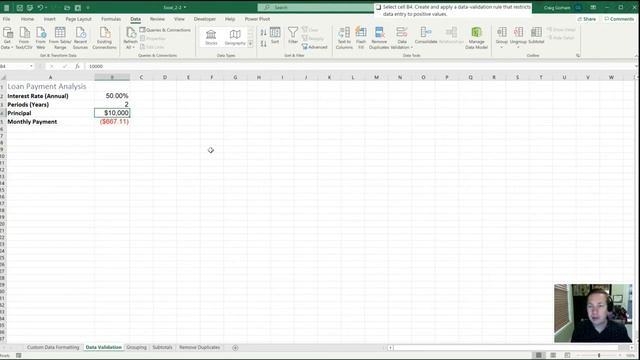Screen dimensions: 640x360
Task: Open Advanced filter options
Action: point(315,47)
